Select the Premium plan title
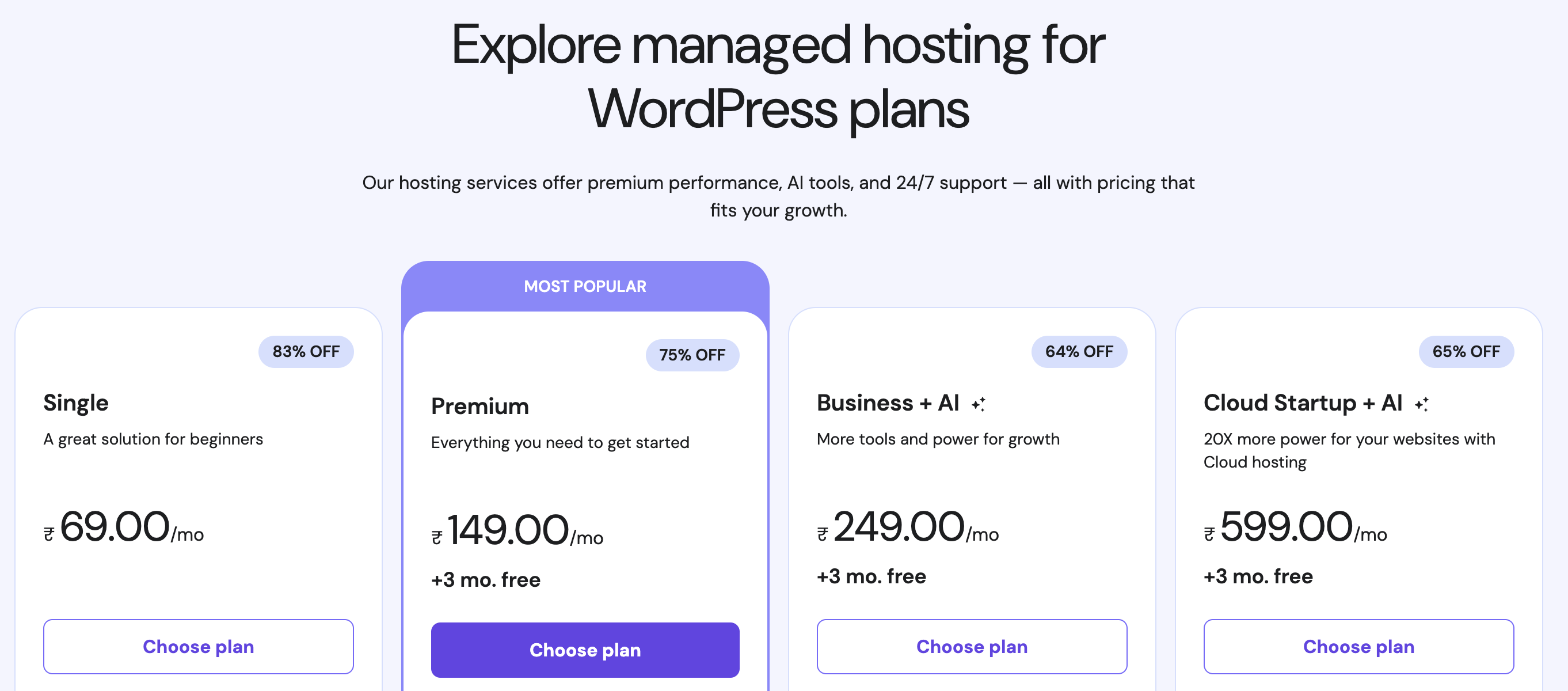This screenshot has height=691, width=1568. (479, 405)
